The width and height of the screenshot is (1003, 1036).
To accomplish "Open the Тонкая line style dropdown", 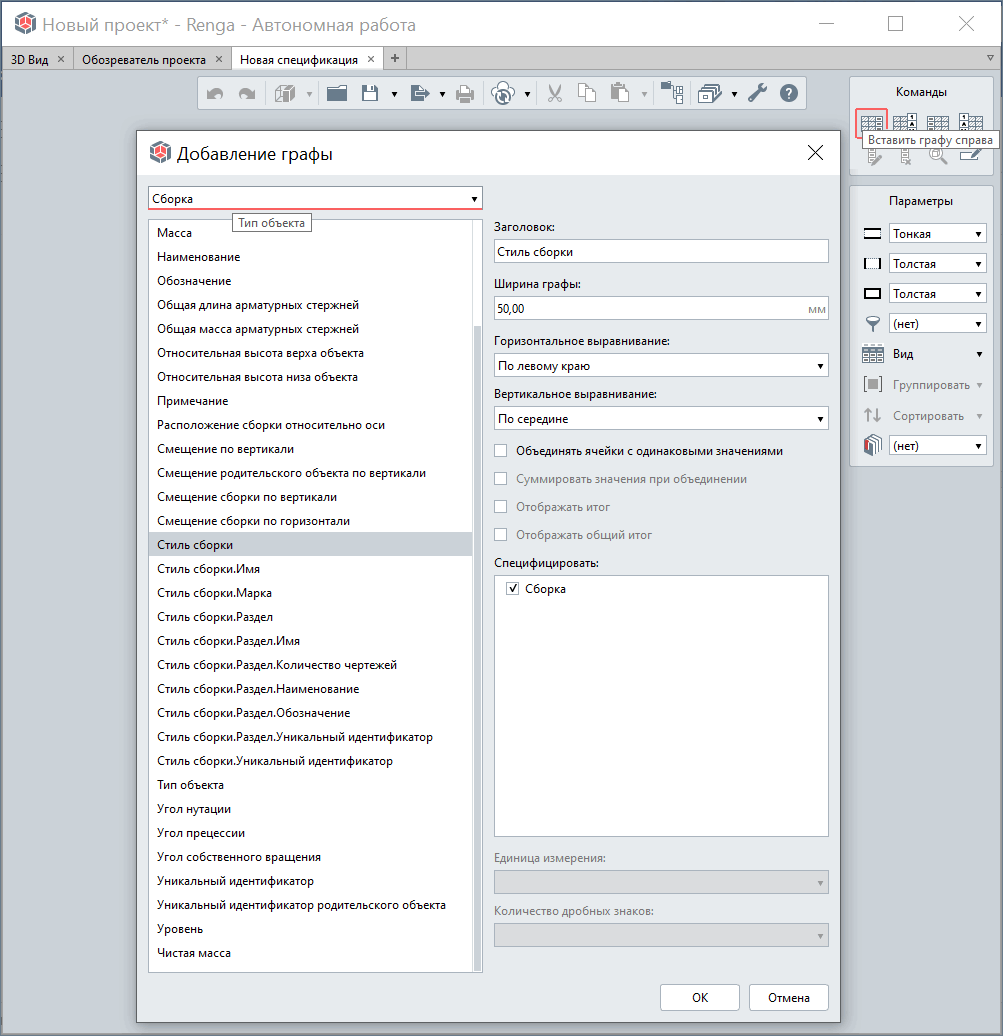I will pyautogui.click(x=938, y=234).
